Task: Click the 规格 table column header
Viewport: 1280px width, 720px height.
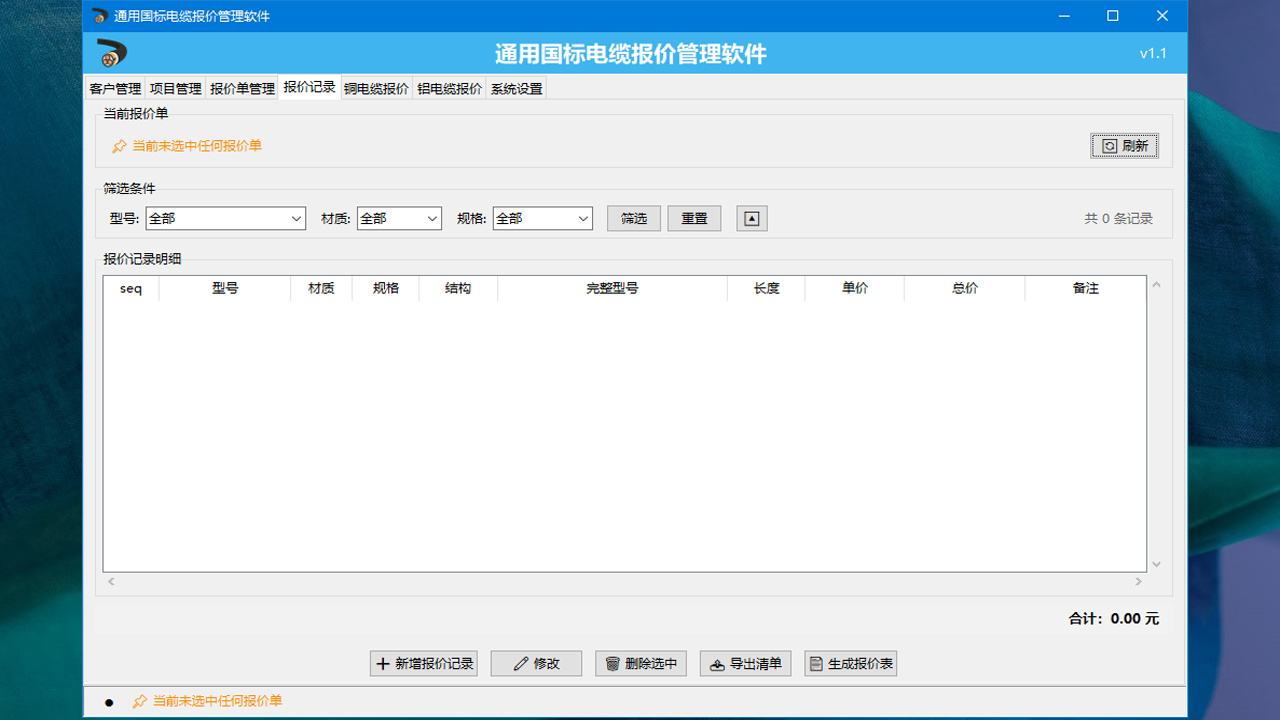Action: click(385, 288)
